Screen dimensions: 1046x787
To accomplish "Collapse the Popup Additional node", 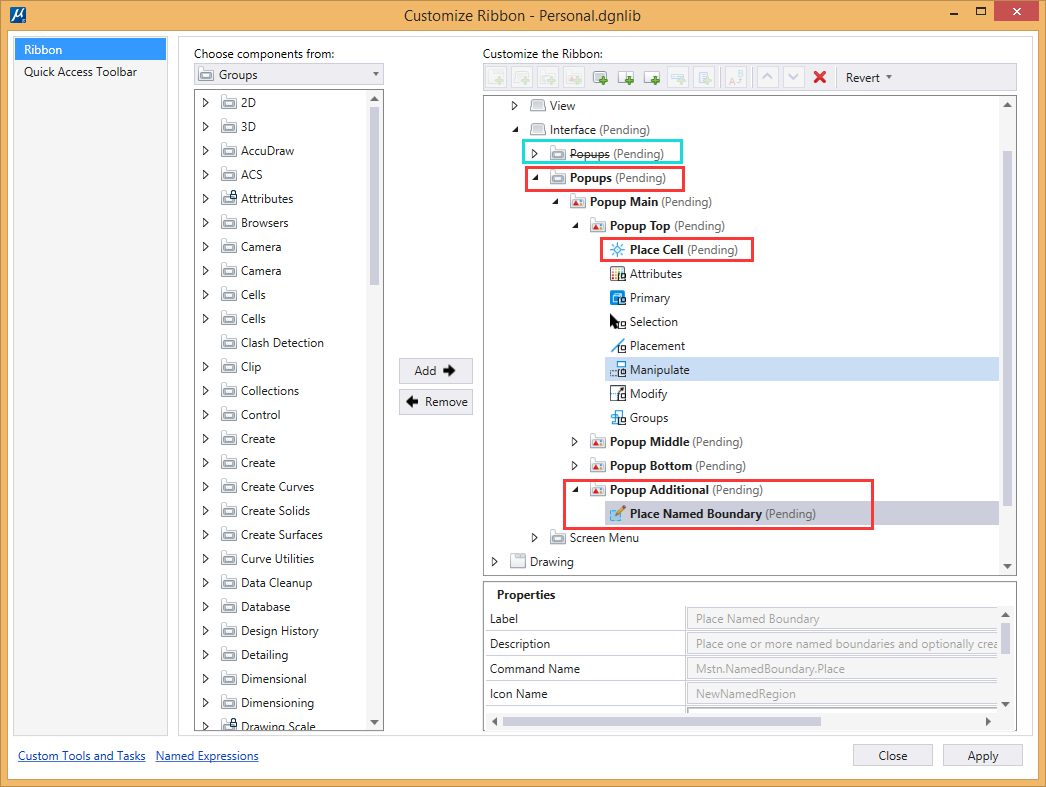I will pyautogui.click(x=575, y=490).
